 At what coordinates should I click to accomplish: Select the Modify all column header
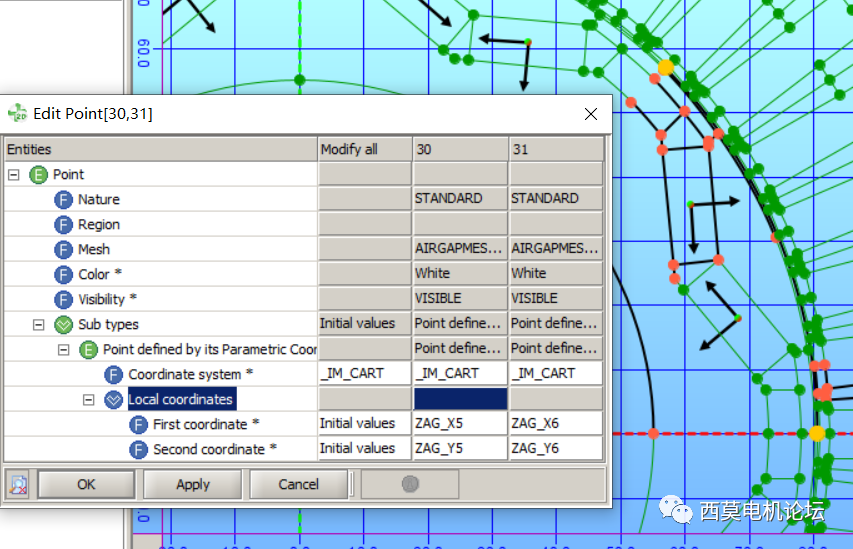coord(364,149)
